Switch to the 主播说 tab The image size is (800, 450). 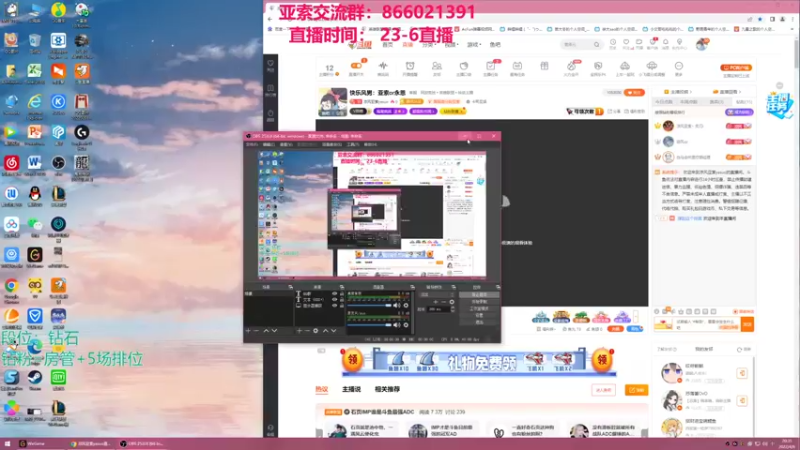[x=351, y=389]
